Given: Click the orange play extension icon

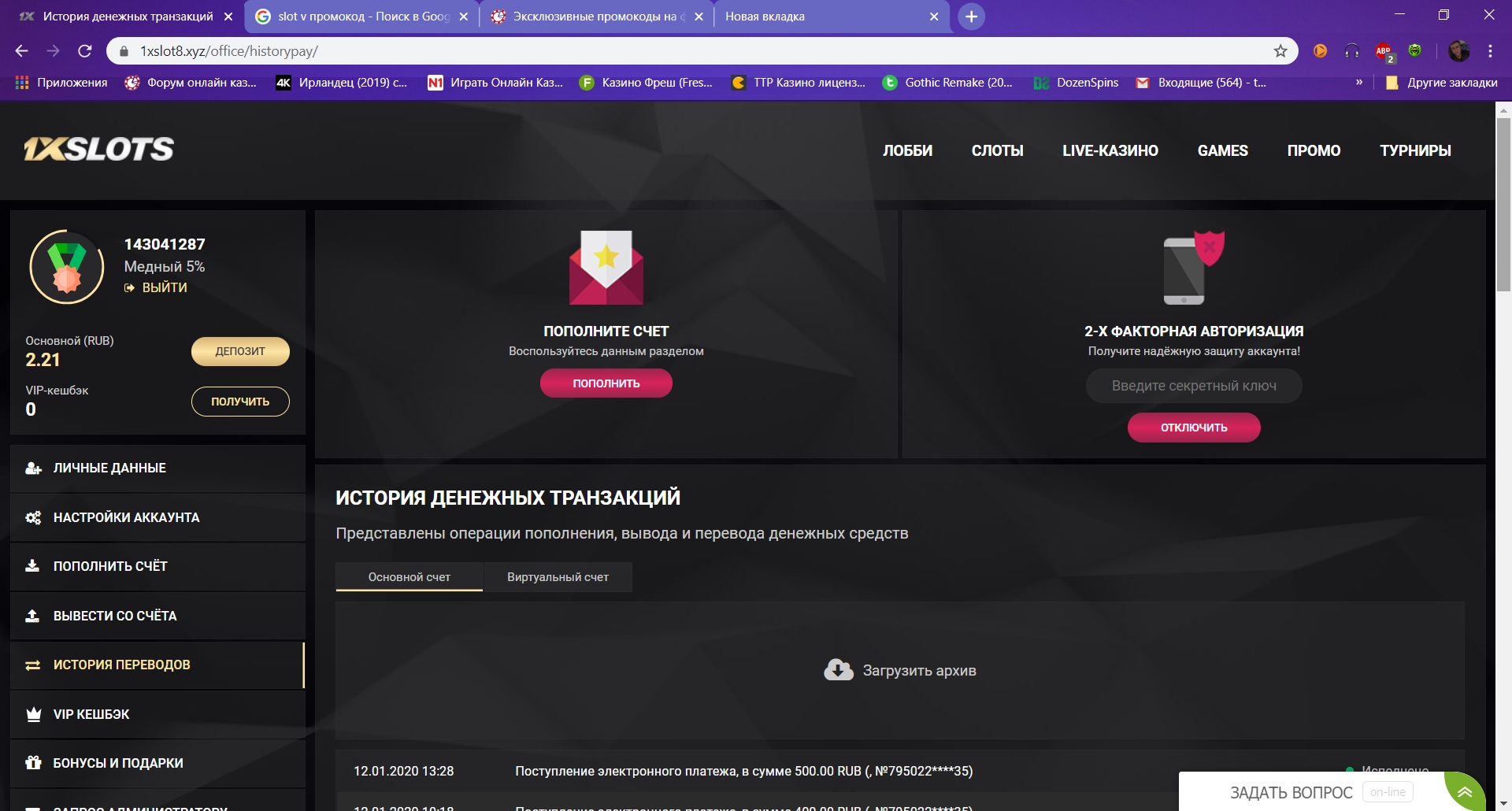Looking at the screenshot, I should [1321, 50].
